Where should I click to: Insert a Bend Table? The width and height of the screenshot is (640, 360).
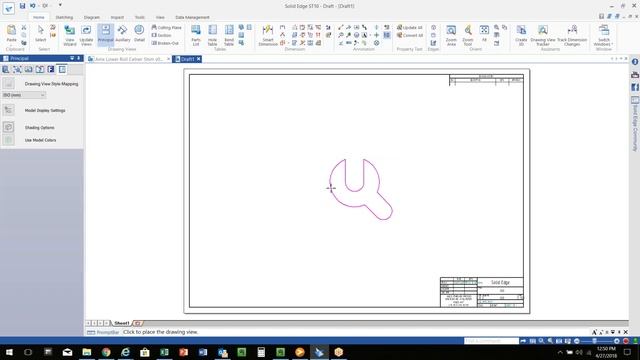[x=229, y=35]
